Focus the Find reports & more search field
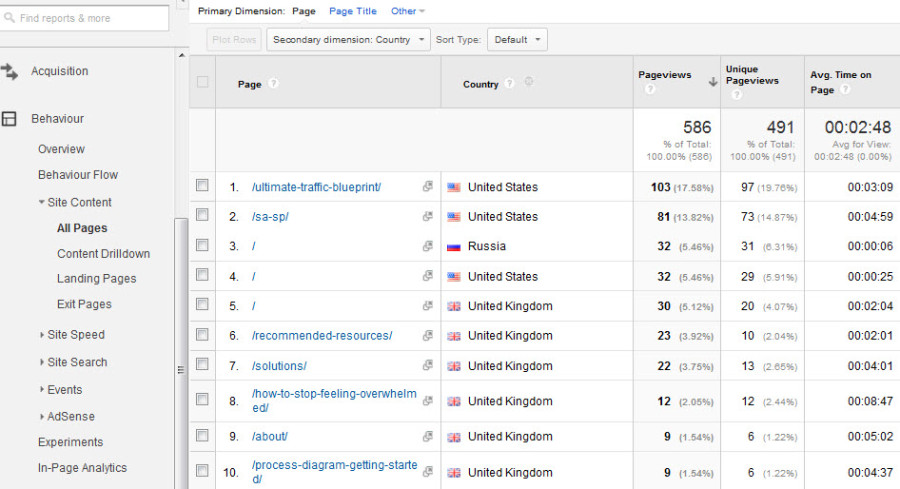This screenshot has width=900, height=489. [x=85, y=18]
